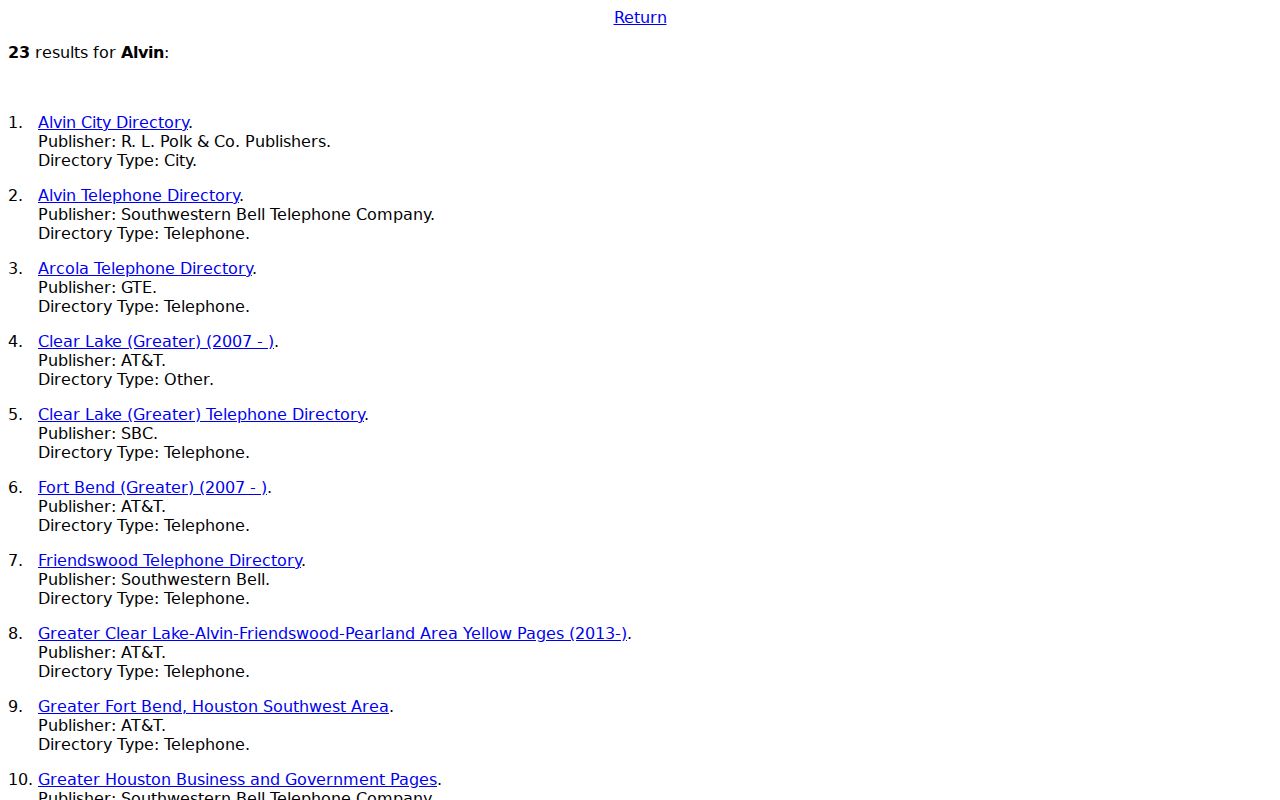Click 'Publisher: Southwestern Bell.' under Friendswood

(x=154, y=579)
